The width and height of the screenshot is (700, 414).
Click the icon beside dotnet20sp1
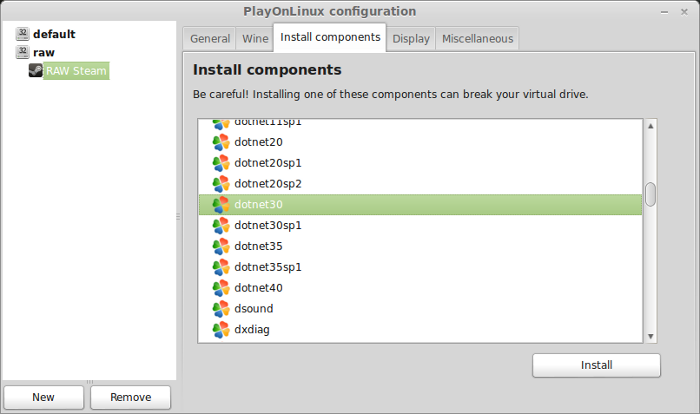tap(221, 163)
